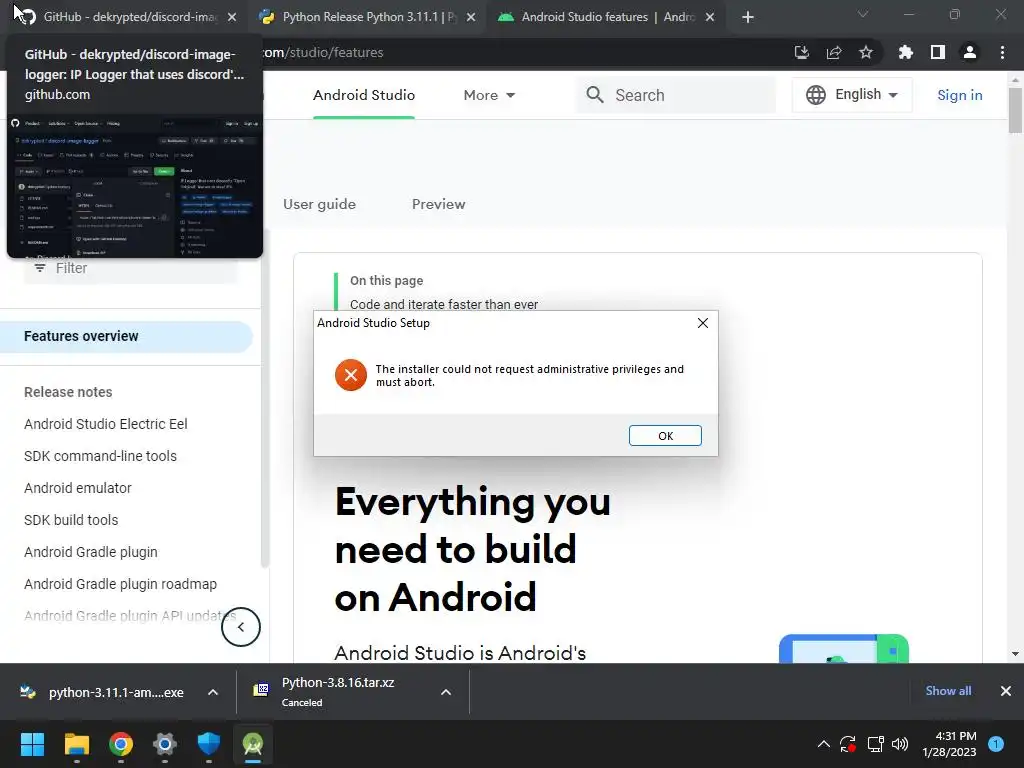Open SDK build tools sidebar link
Image resolution: width=1024 pixels, height=768 pixels.
coord(71,520)
